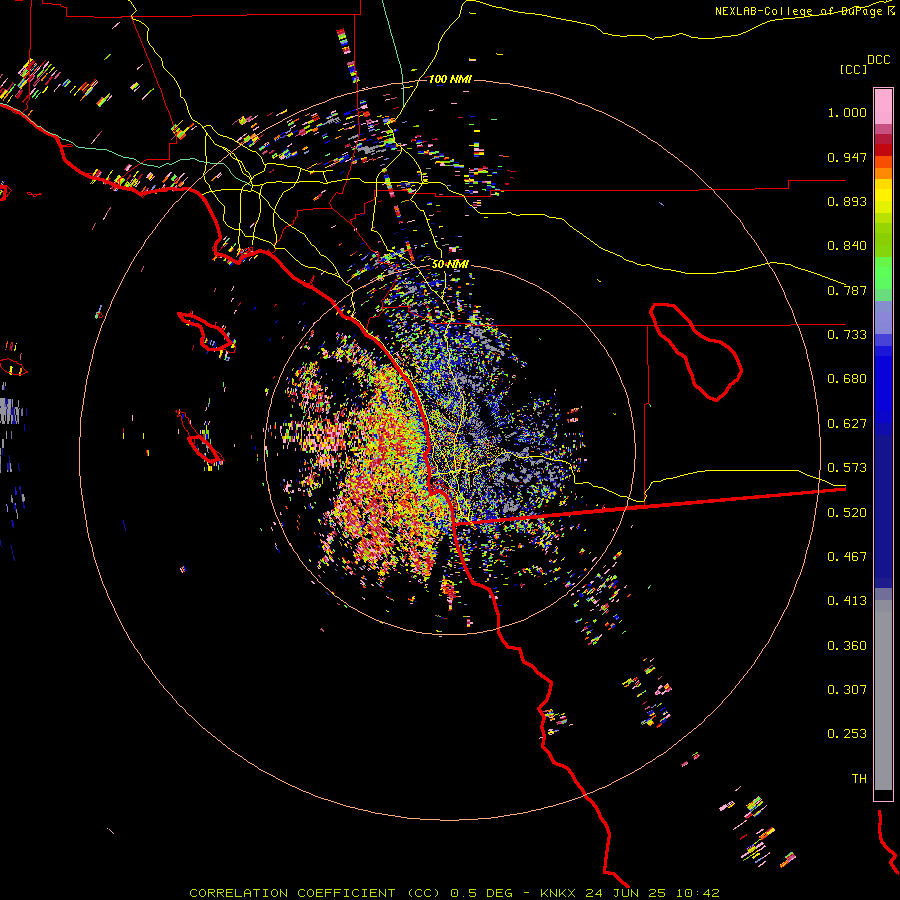Click the [CC] units label
This screenshot has width=900, height=900.
(x=854, y=69)
